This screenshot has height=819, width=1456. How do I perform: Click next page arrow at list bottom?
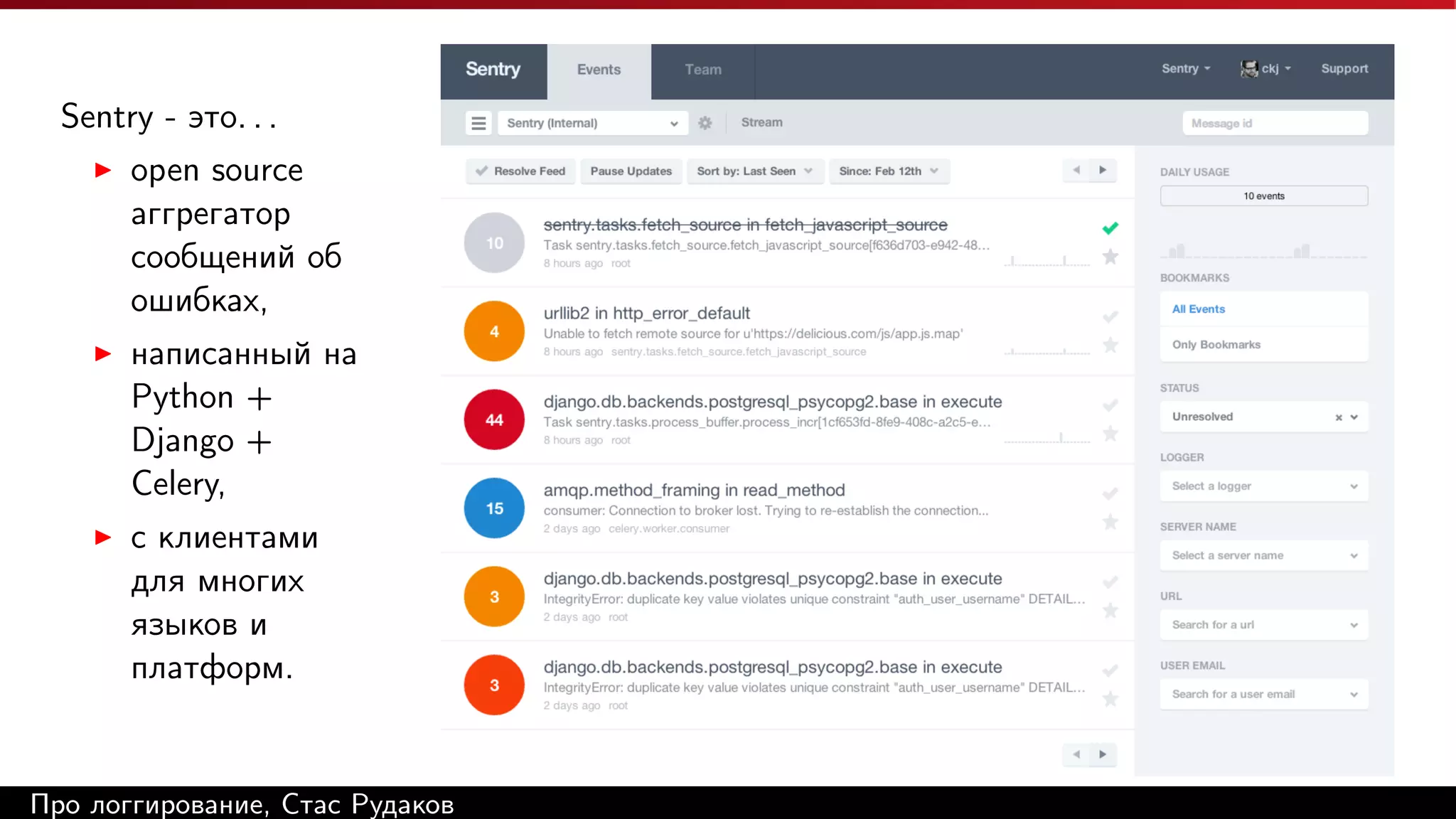coord(1103,754)
